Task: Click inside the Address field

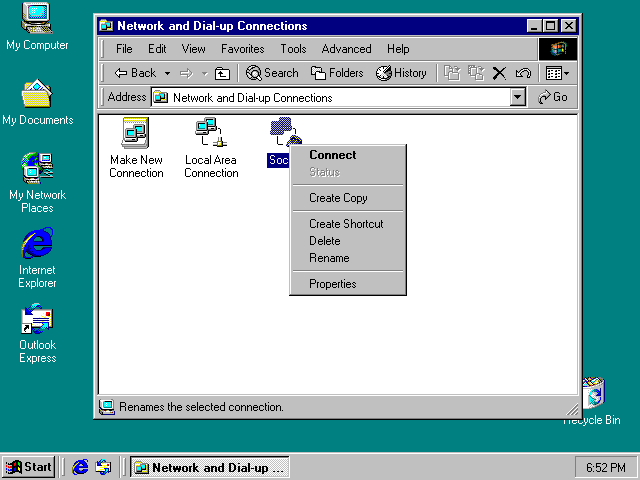Action: coord(331,98)
